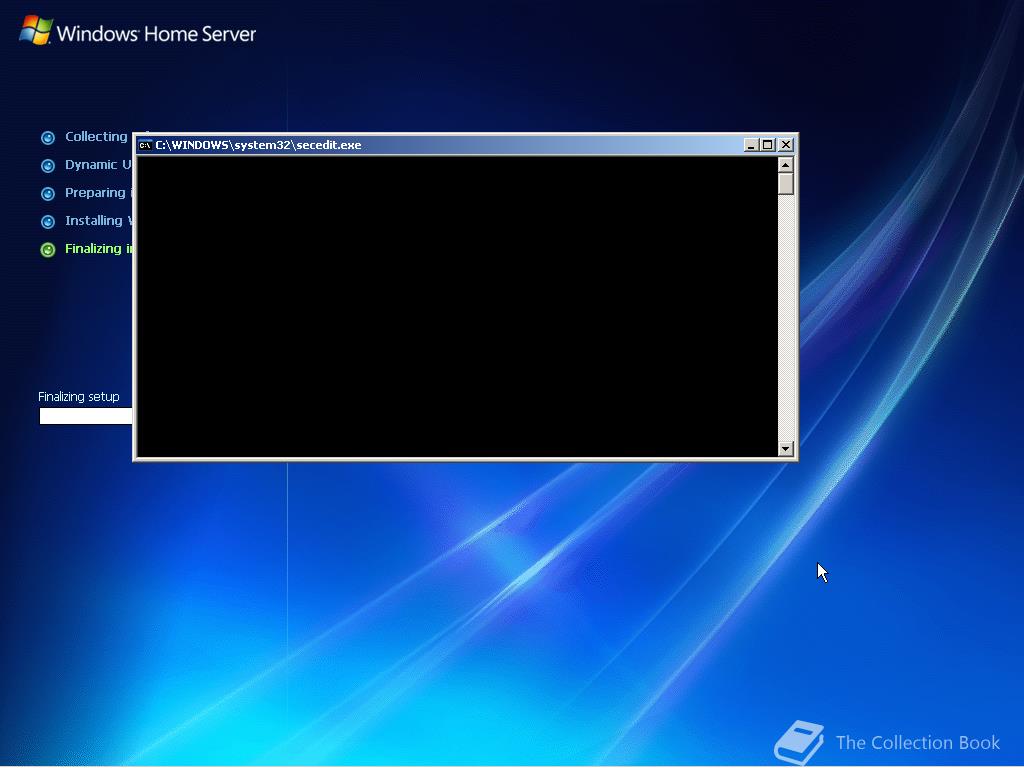The height and width of the screenshot is (768, 1024).
Task: Click the console scrollbar down arrow
Action: tap(786, 449)
